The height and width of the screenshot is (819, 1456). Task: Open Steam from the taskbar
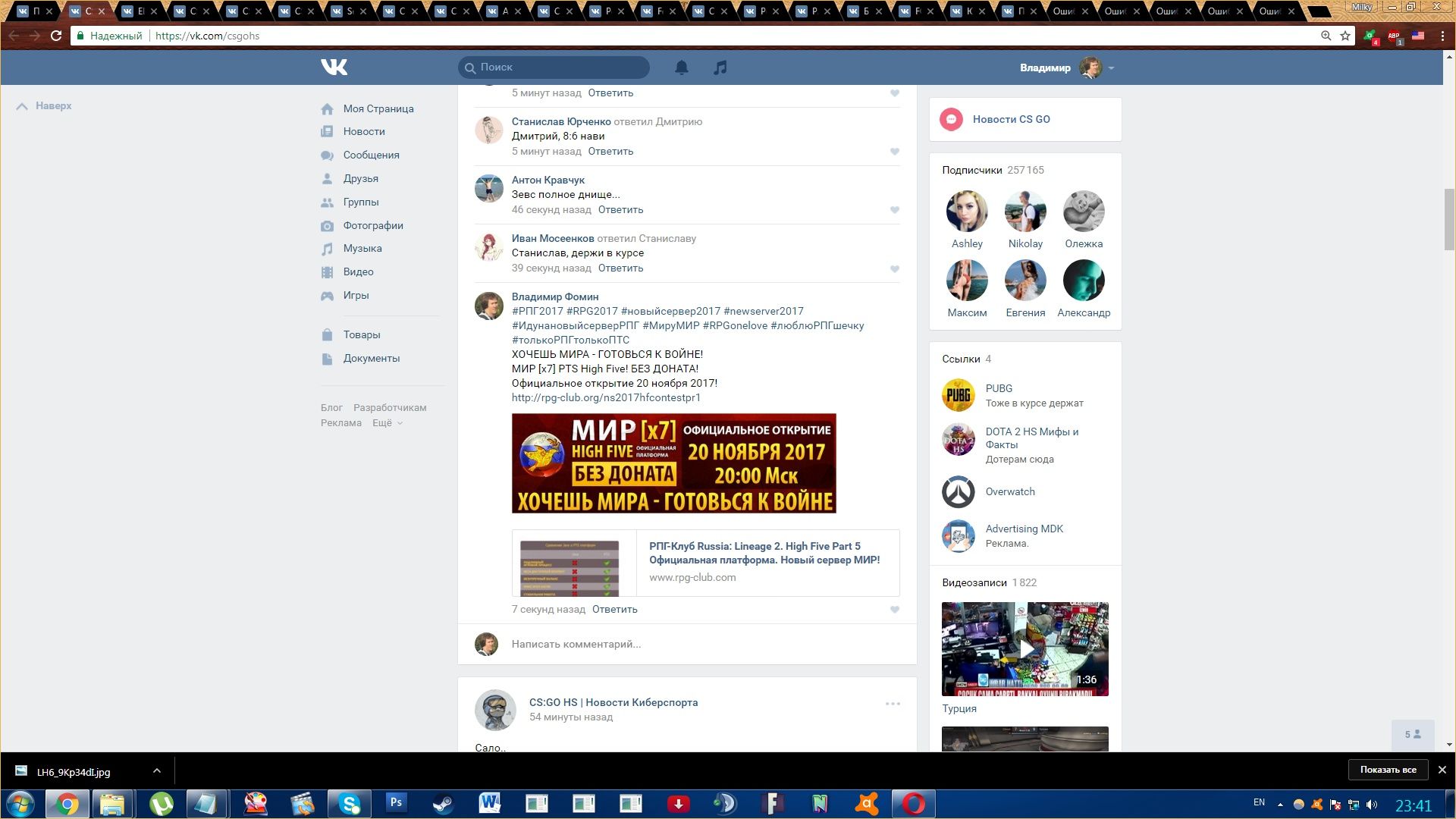pos(443,804)
